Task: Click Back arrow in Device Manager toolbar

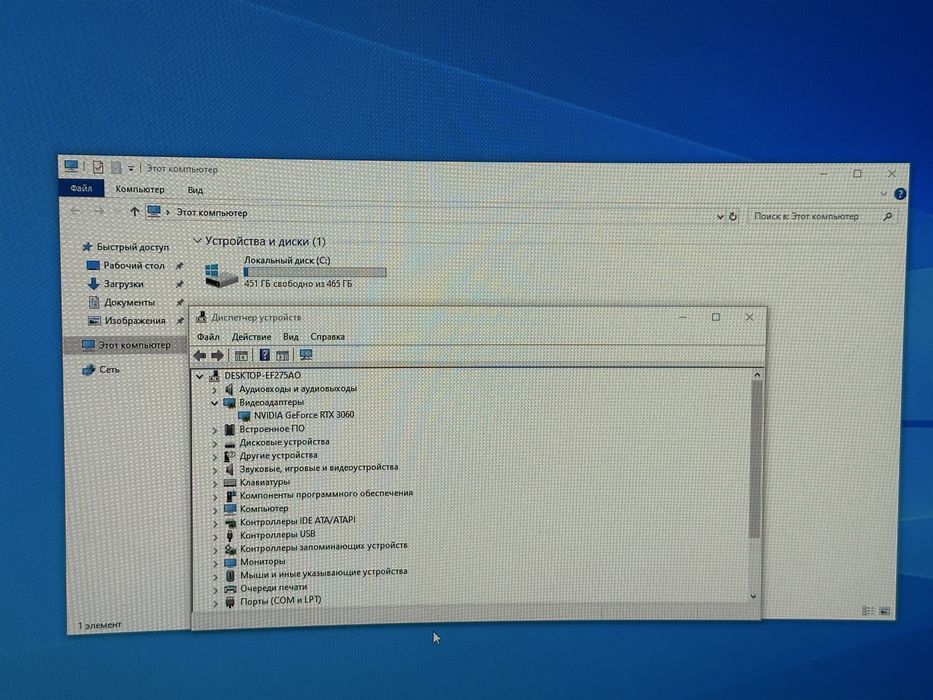Action: pos(200,355)
